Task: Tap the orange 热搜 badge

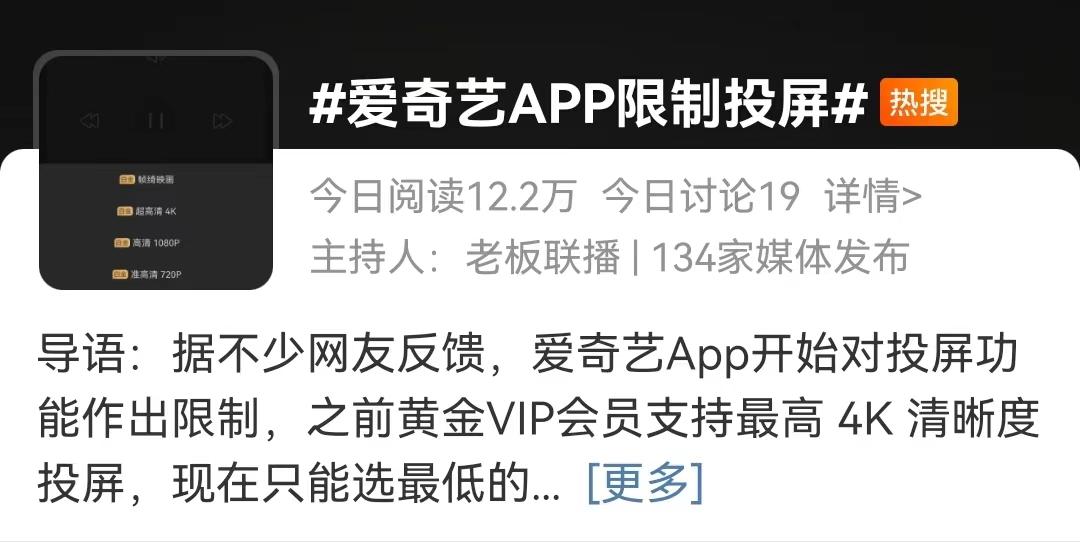Action: [918, 102]
